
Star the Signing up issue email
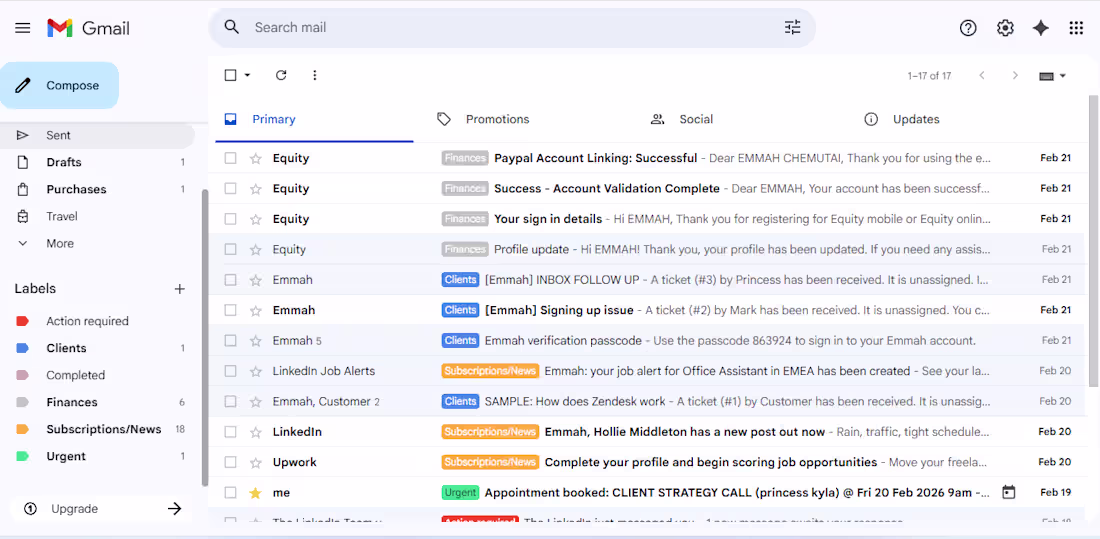[x=255, y=310]
